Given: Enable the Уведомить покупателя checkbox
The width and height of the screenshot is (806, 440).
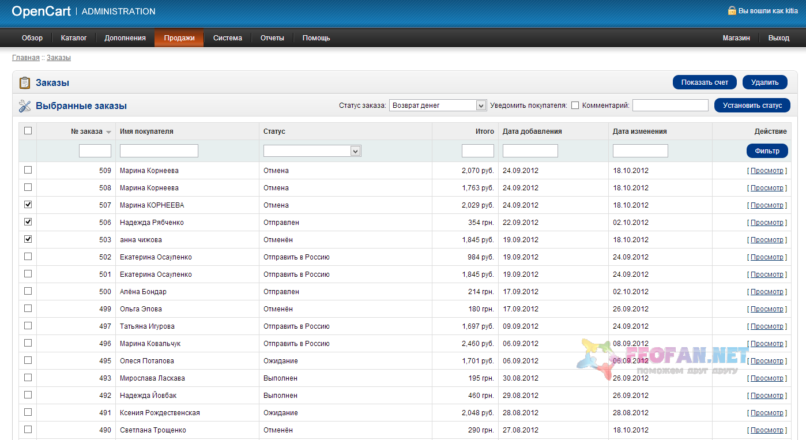Looking at the screenshot, I should coord(575,105).
